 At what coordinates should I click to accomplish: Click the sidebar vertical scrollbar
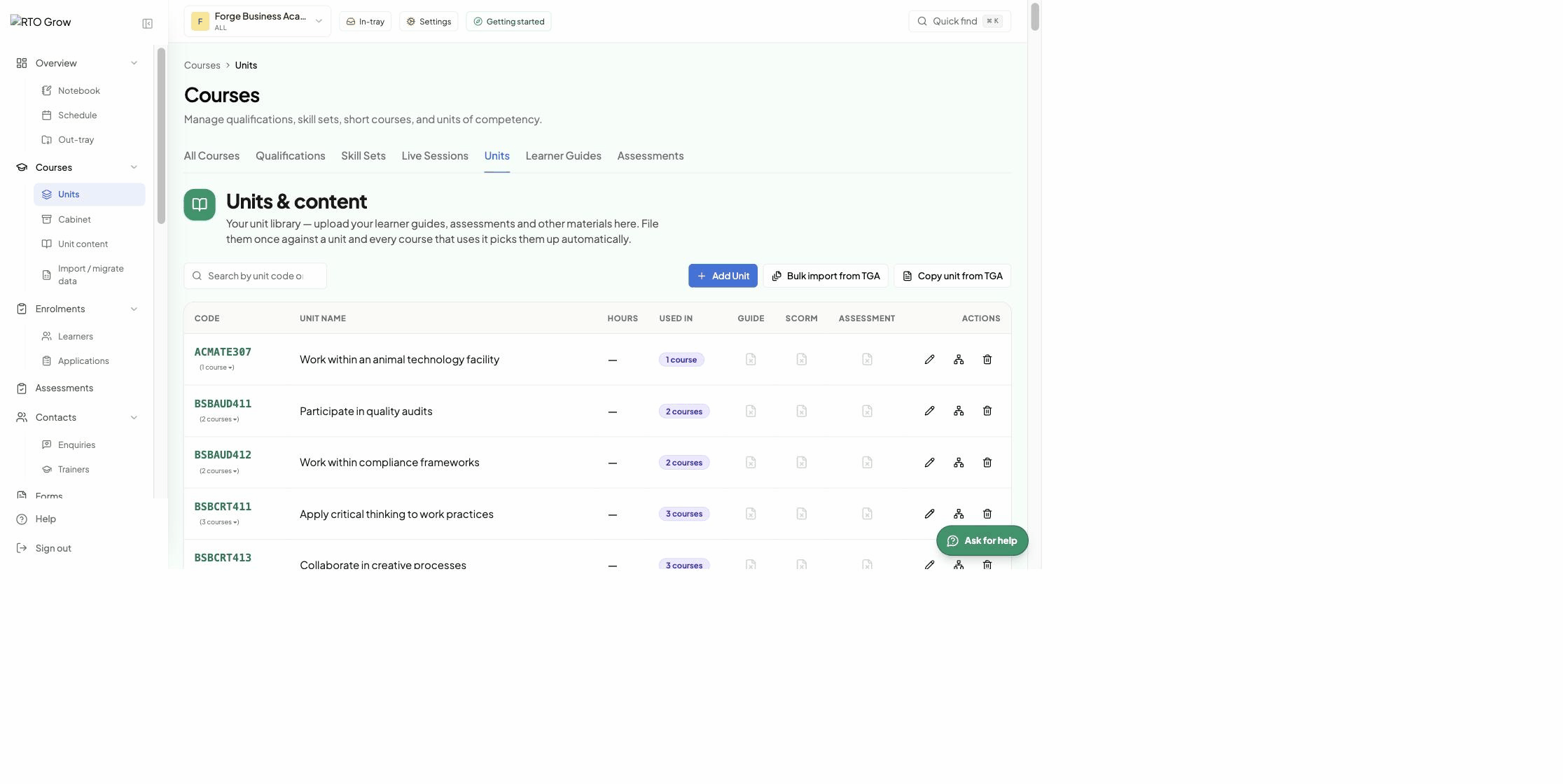pos(161,136)
